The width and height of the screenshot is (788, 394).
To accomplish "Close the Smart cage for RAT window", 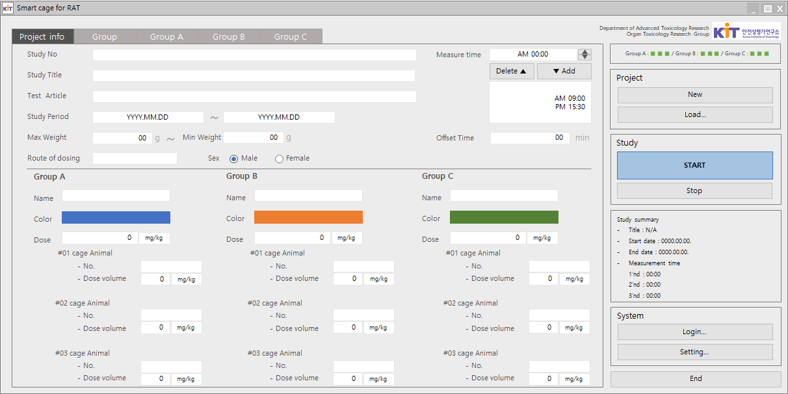I will (780, 9).
